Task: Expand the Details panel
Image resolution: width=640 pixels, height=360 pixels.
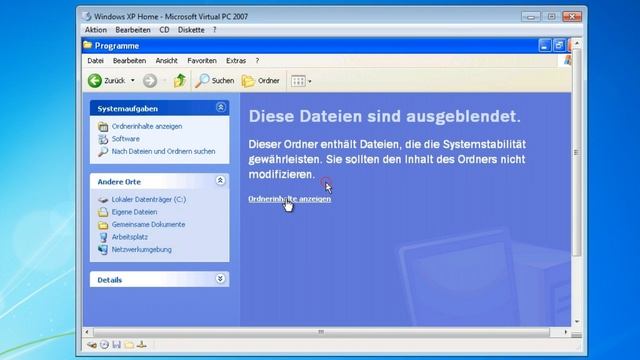Action: click(220, 279)
